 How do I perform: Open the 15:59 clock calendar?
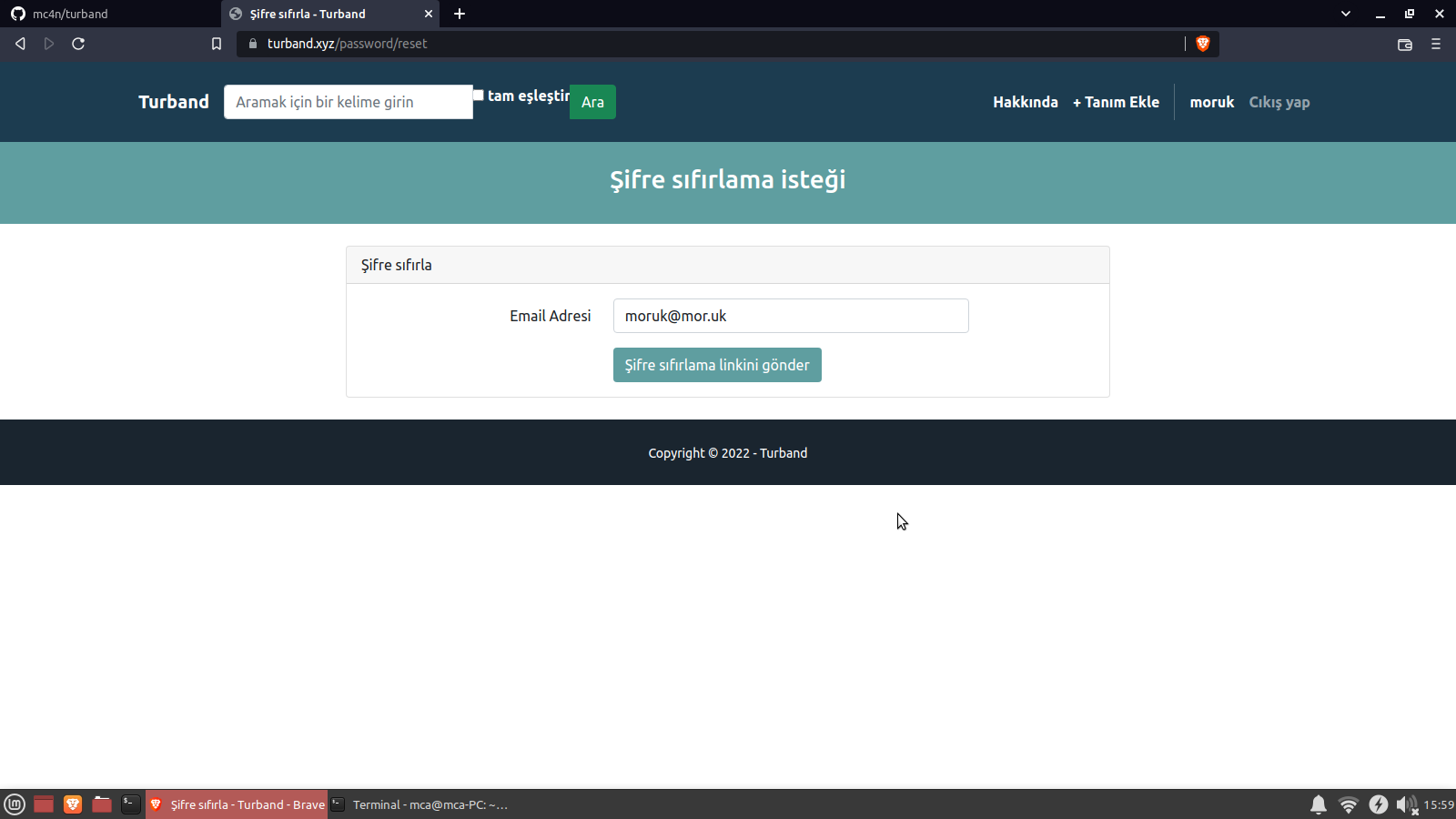tap(1439, 804)
